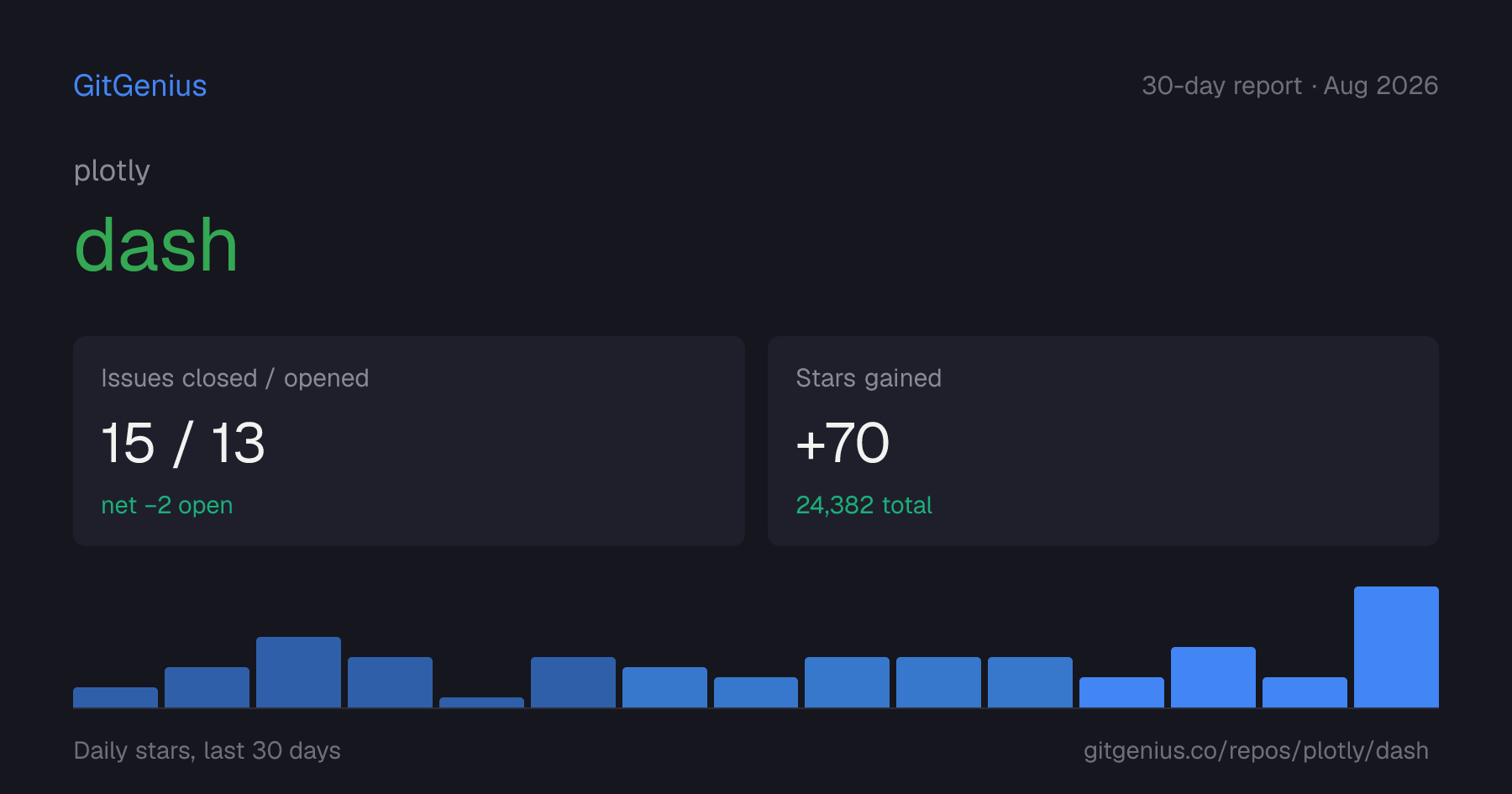This screenshot has height=794, width=1512.
Task: Click the 'Issues closed / opened' label
Action: point(235,378)
